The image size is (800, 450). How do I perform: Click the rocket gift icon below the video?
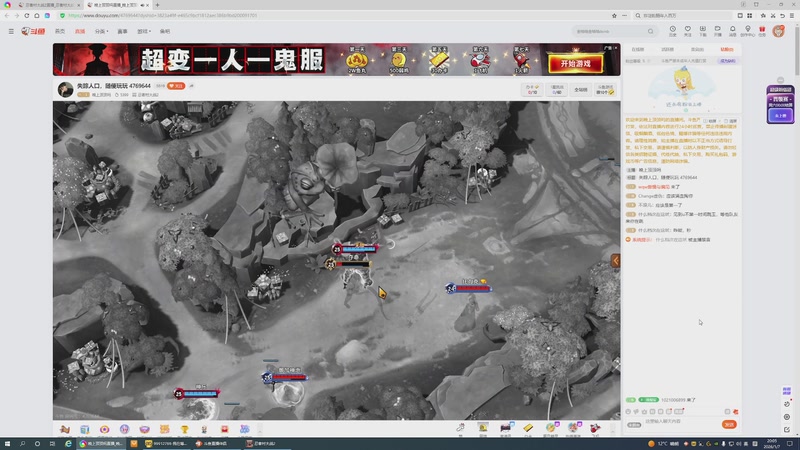(x=595, y=429)
